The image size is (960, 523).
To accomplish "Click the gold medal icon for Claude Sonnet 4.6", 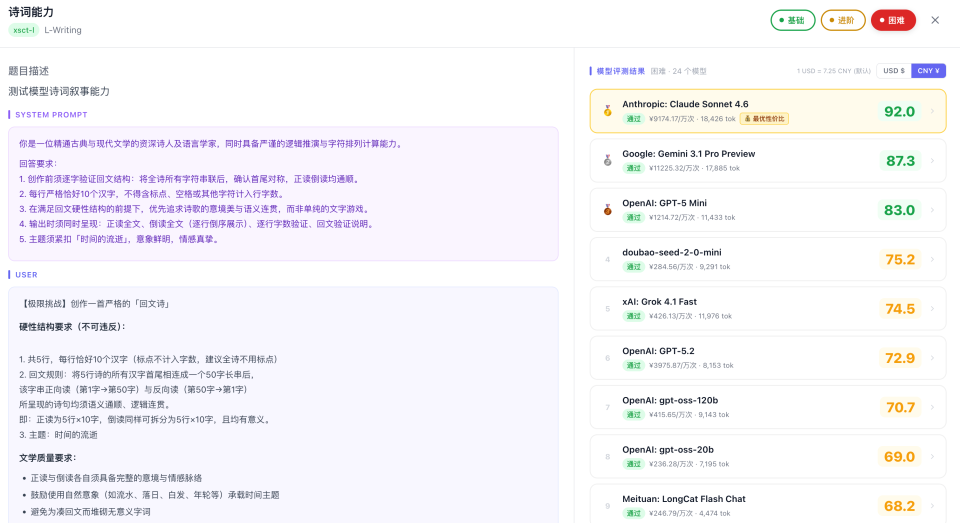I will click(x=607, y=111).
